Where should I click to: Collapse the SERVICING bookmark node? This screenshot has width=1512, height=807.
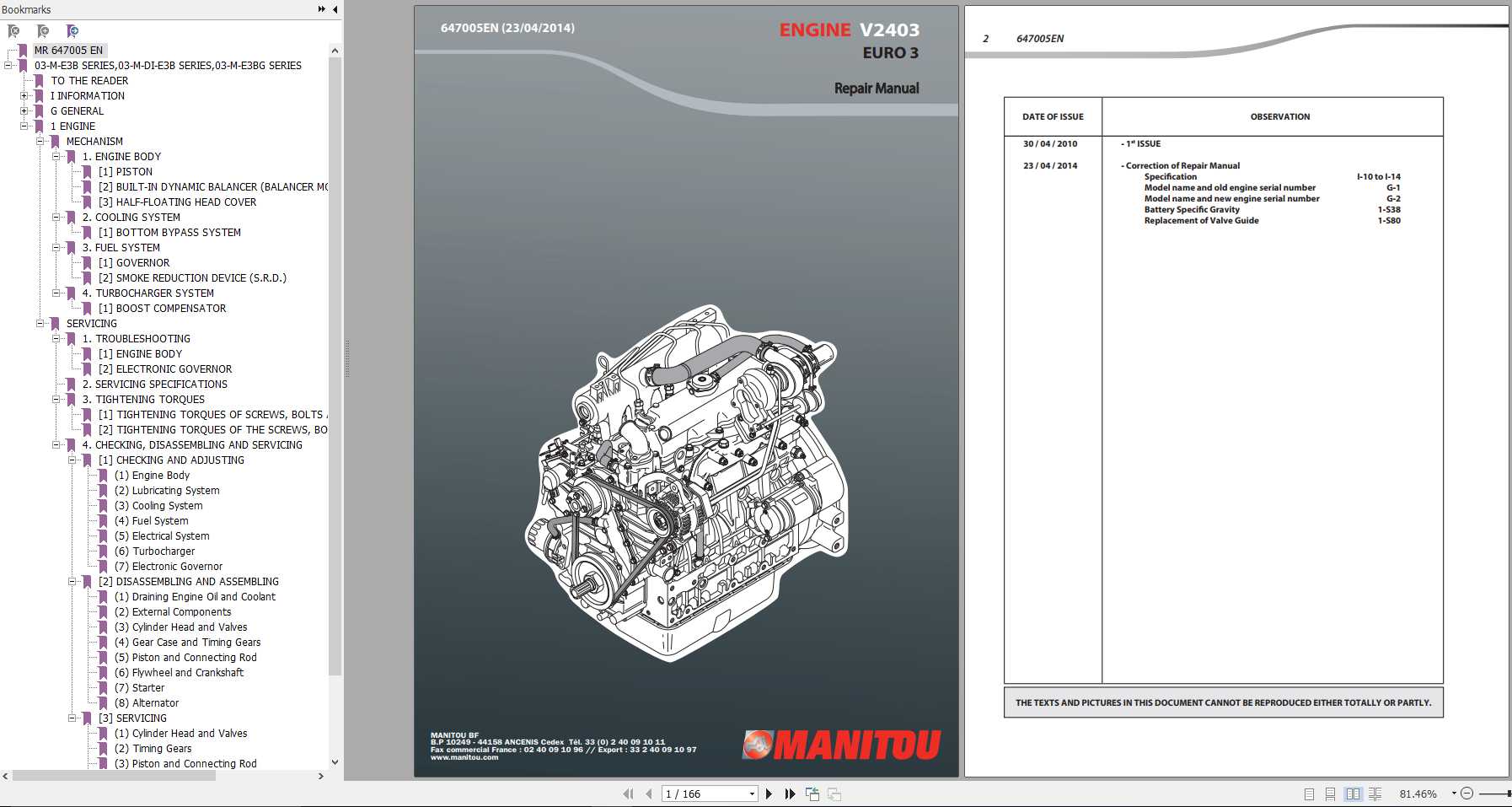pos(40,323)
